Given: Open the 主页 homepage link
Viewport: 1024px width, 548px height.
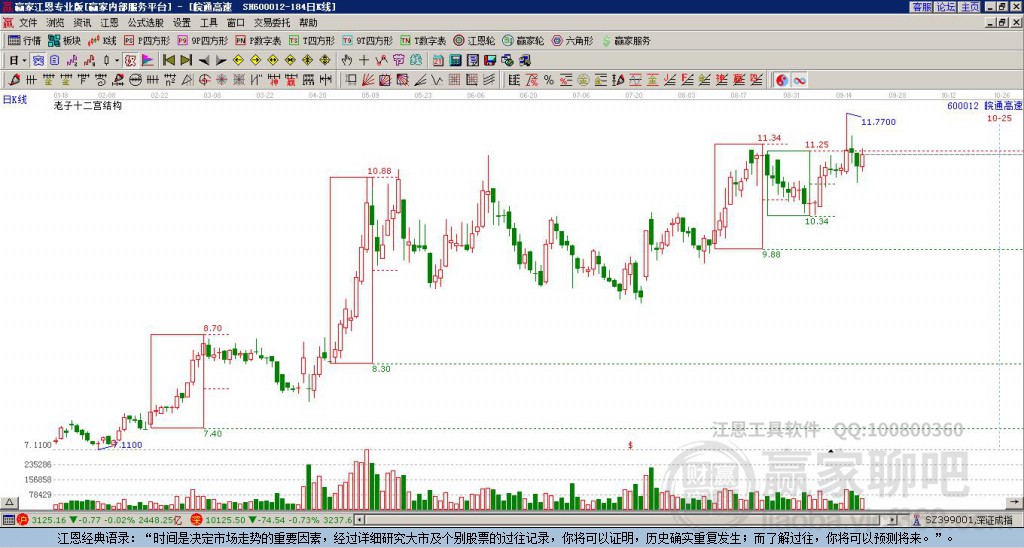Looking at the screenshot, I should pyautogui.click(x=969, y=7).
